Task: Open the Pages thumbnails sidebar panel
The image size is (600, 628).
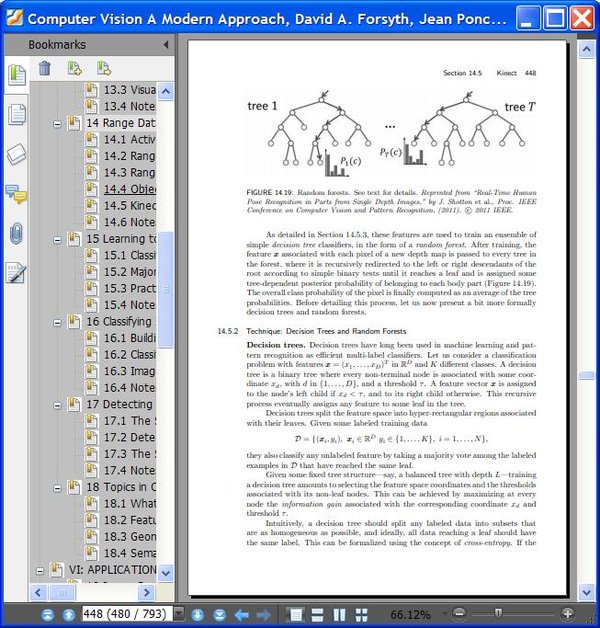Action: 17,114
